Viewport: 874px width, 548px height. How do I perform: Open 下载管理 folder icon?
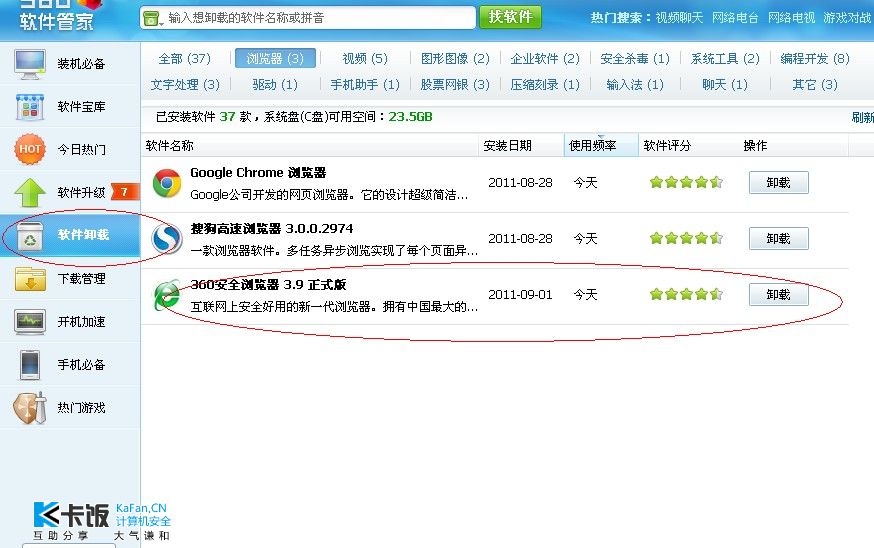point(31,278)
